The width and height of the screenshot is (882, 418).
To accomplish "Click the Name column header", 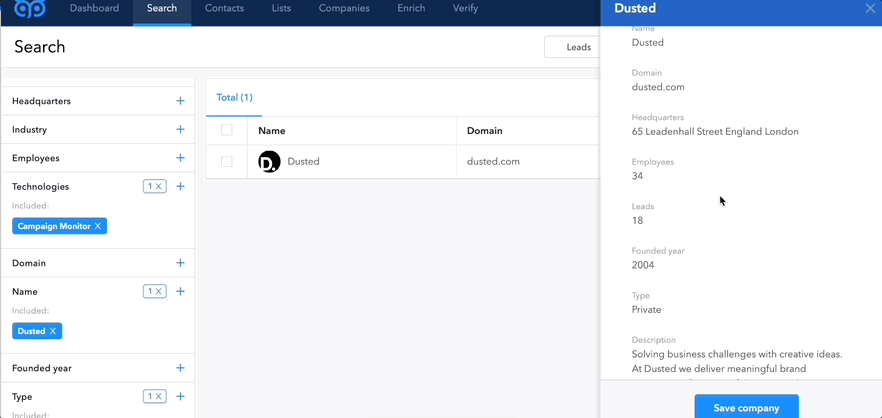I will click(272, 131).
